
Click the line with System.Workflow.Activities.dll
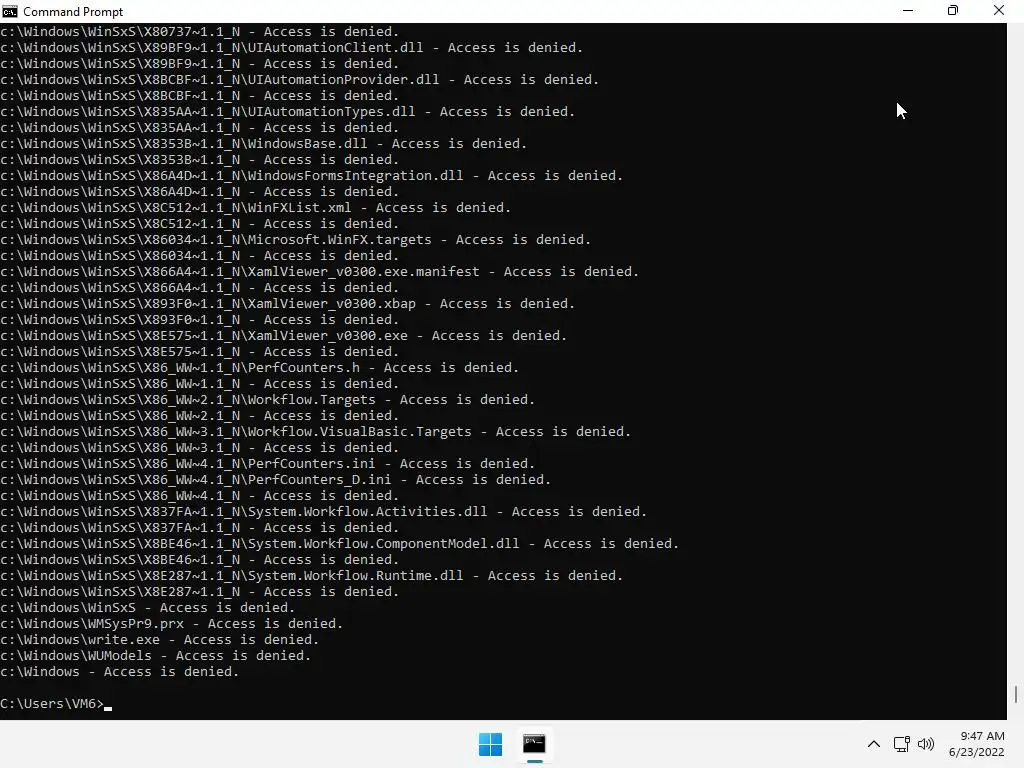[323, 512]
